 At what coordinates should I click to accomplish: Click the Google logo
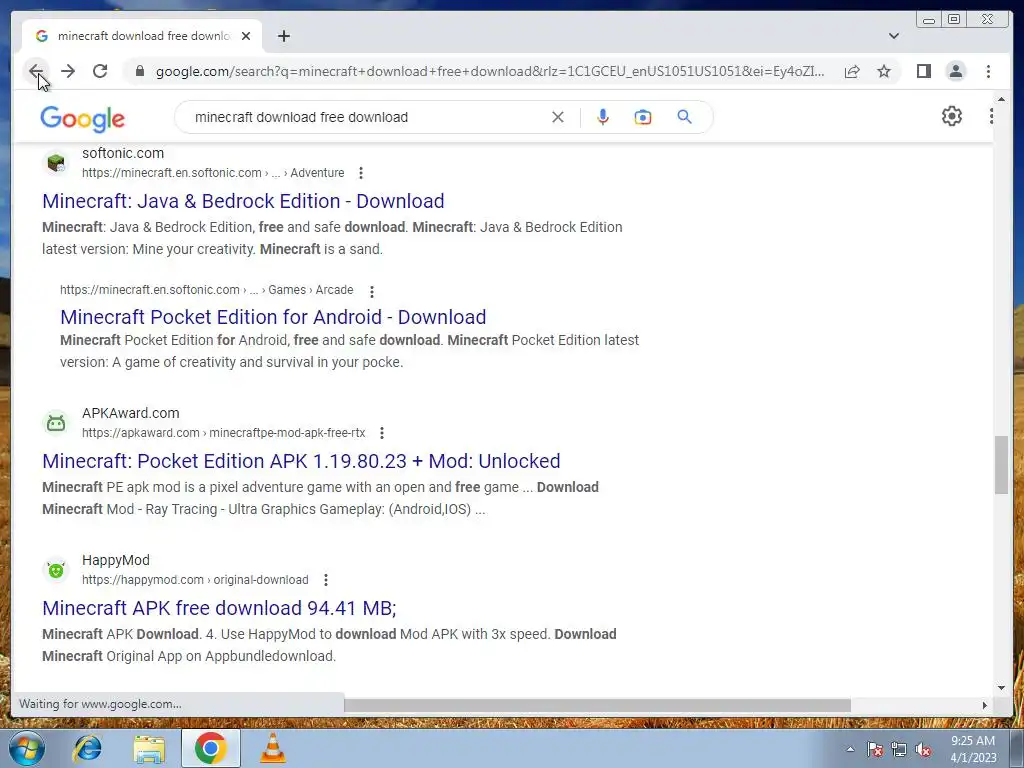tap(82, 118)
